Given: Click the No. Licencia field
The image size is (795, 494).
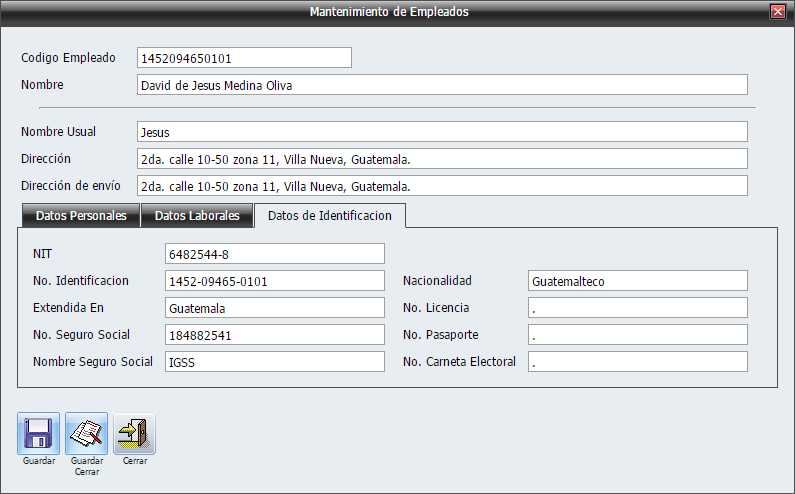Looking at the screenshot, I should click(637, 308).
